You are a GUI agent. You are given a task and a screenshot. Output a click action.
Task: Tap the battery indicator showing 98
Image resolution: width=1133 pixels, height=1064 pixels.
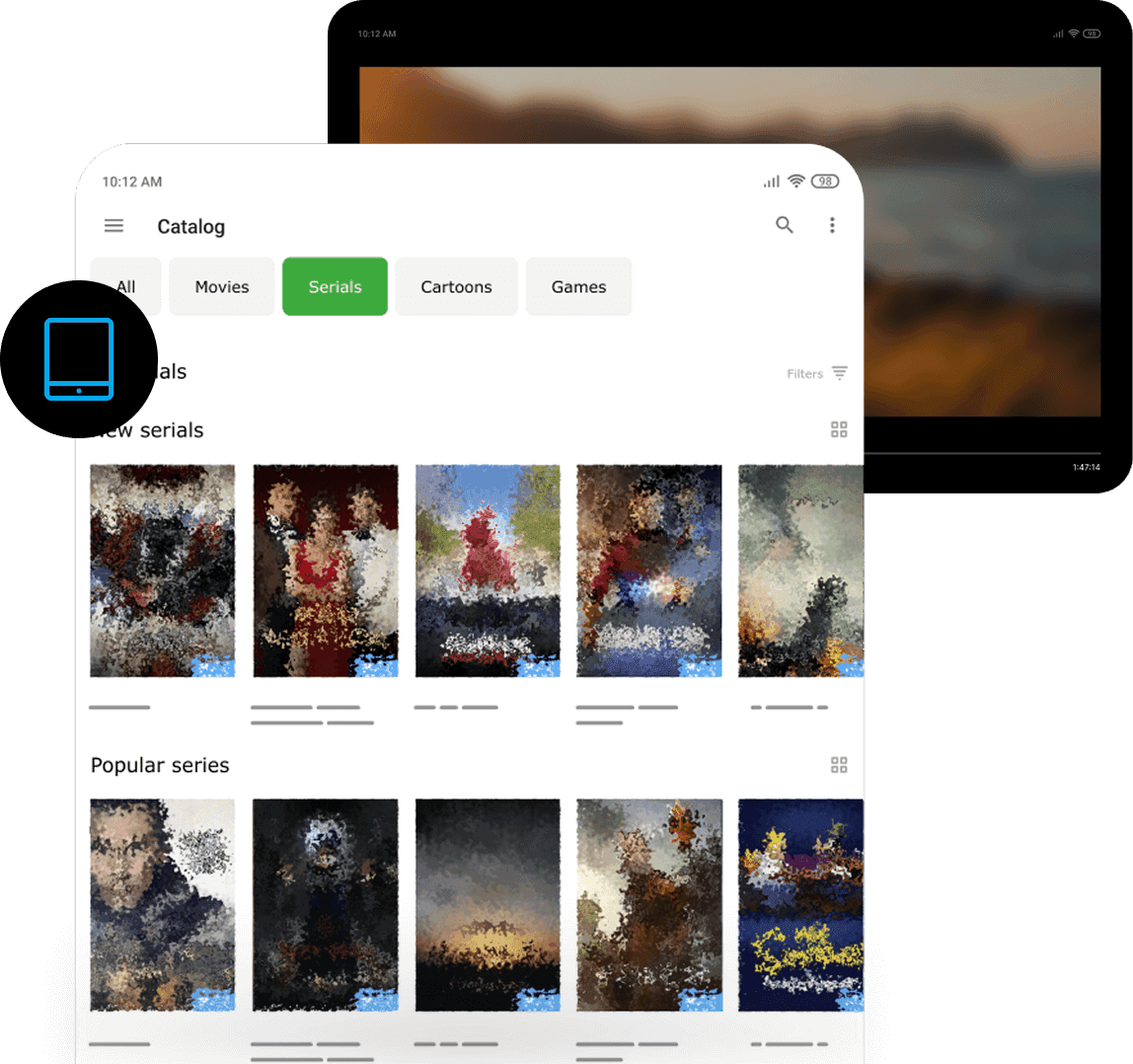[825, 182]
